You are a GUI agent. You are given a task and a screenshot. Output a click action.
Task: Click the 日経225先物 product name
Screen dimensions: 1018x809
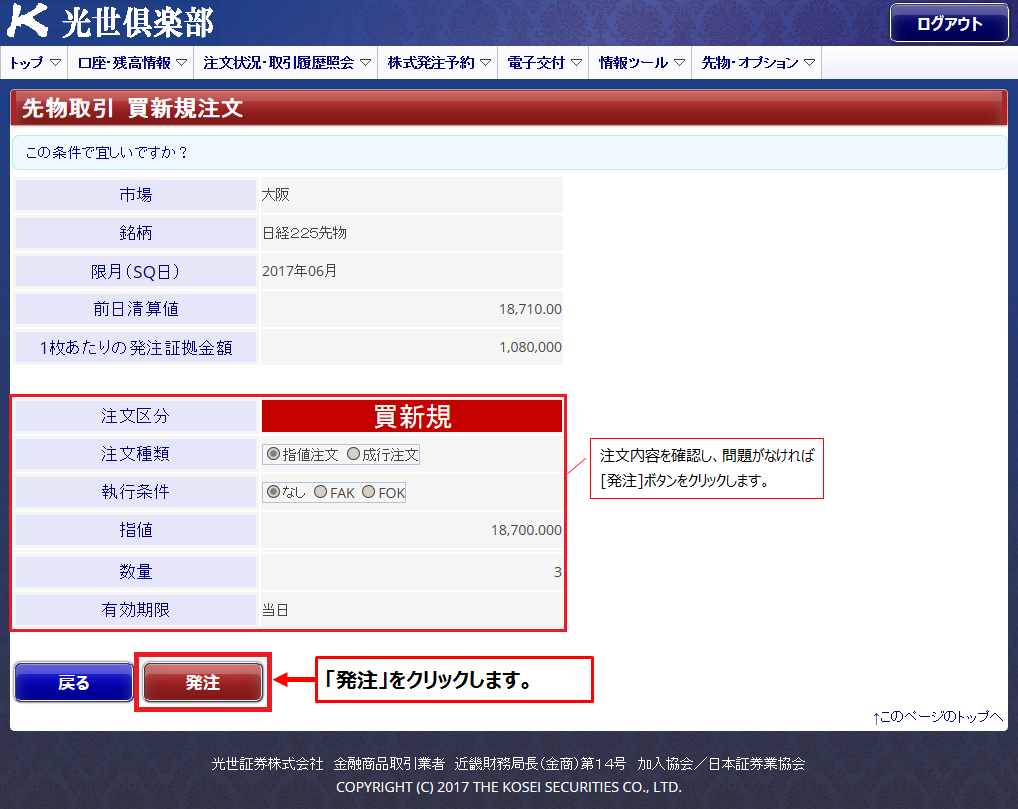[x=304, y=233]
